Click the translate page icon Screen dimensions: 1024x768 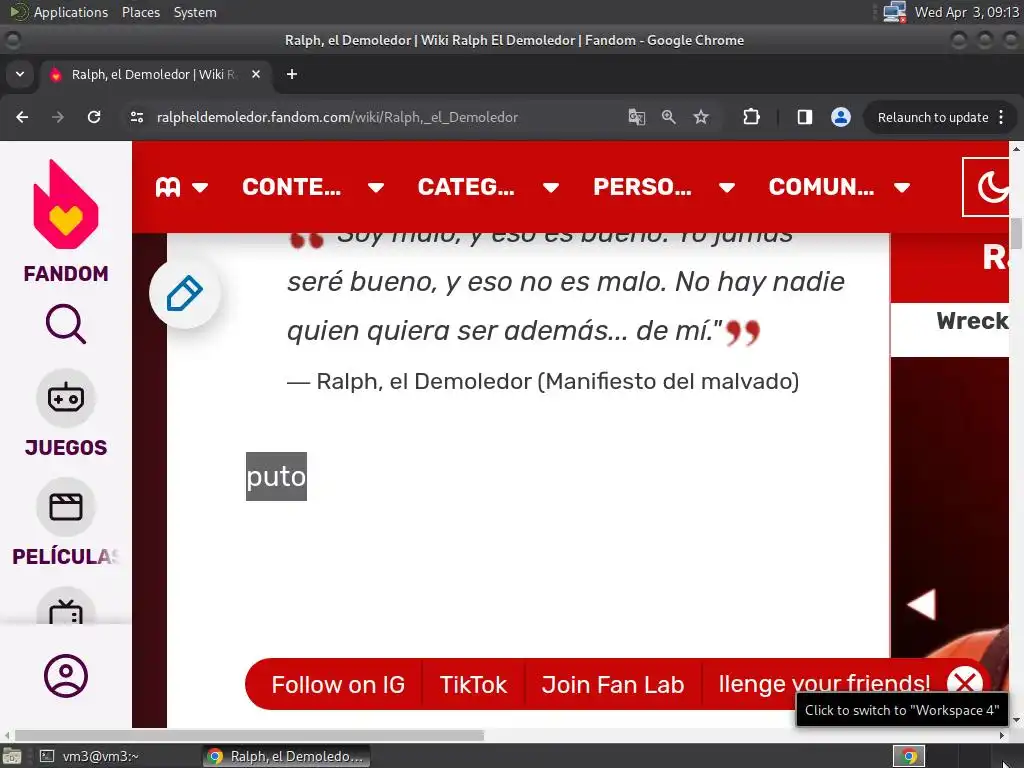(x=637, y=117)
